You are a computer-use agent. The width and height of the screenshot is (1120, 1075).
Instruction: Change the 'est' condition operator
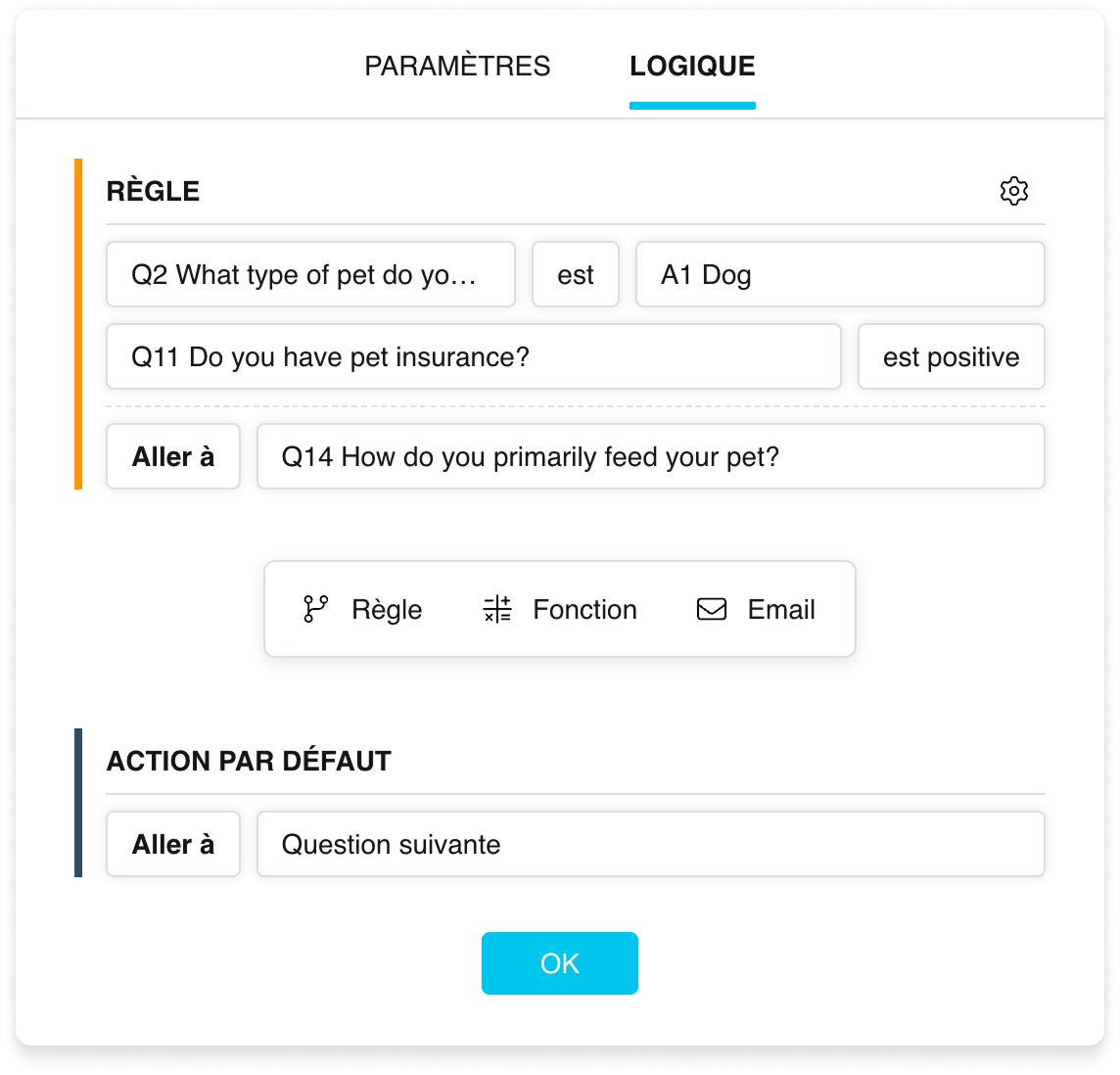(576, 274)
